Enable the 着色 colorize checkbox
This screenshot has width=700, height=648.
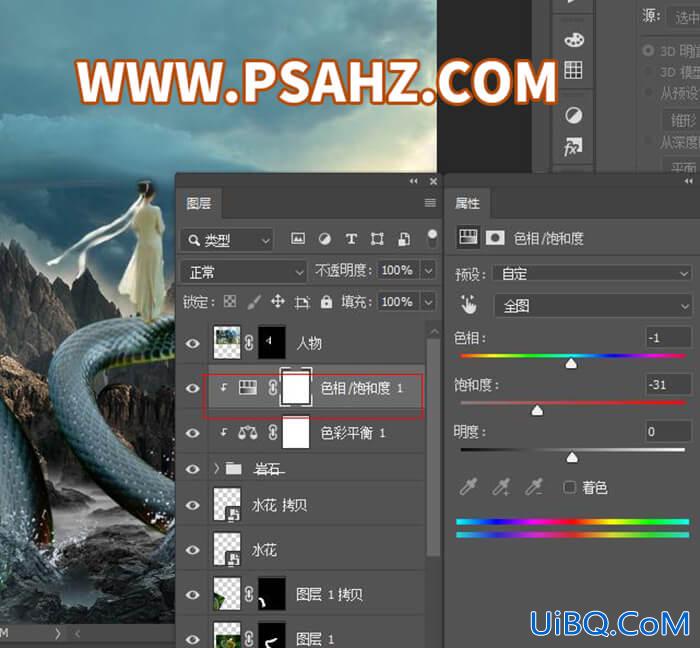(x=570, y=487)
